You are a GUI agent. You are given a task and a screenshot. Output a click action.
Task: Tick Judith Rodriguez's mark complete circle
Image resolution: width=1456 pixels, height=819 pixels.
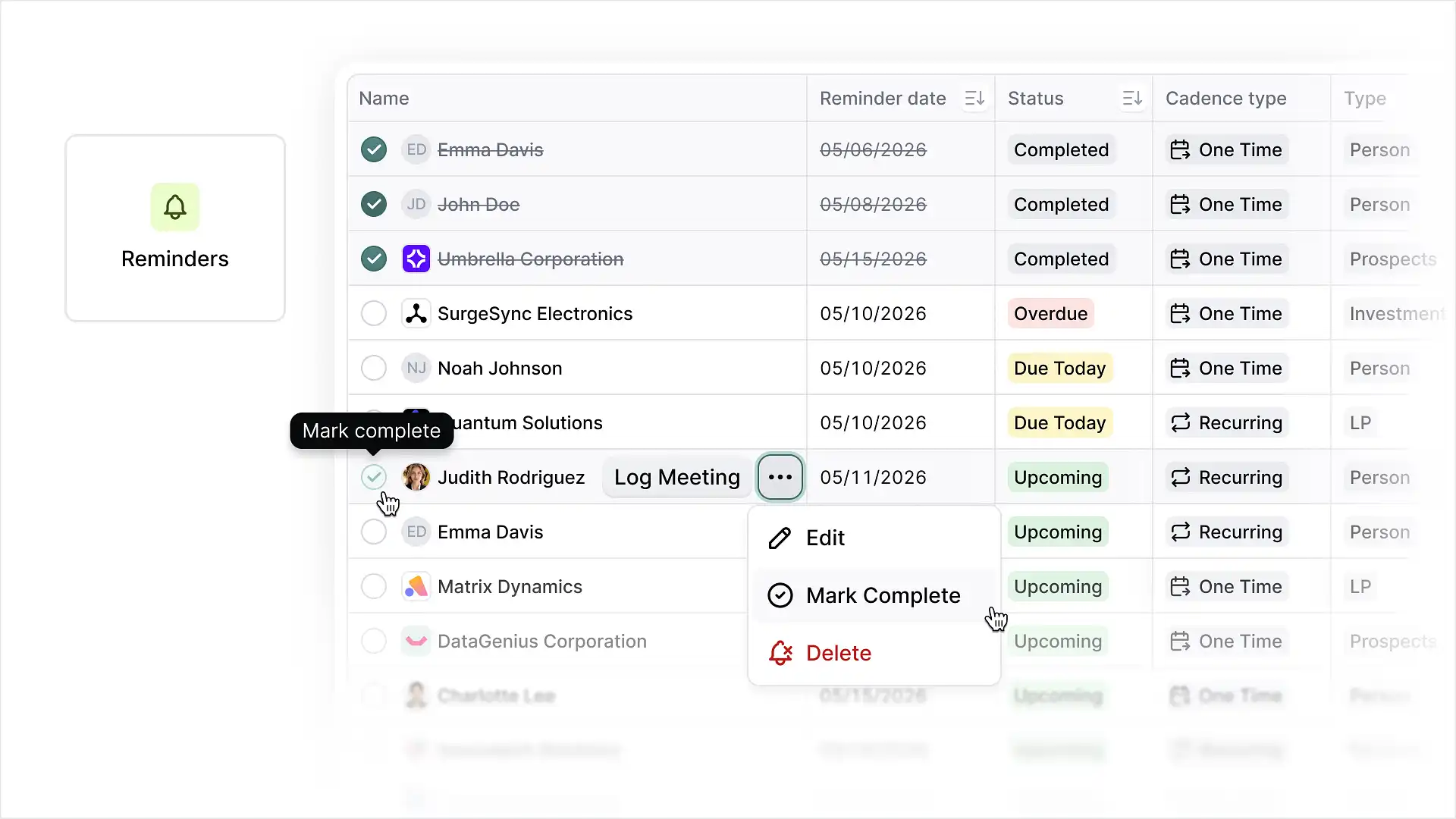[x=374, y=477]
